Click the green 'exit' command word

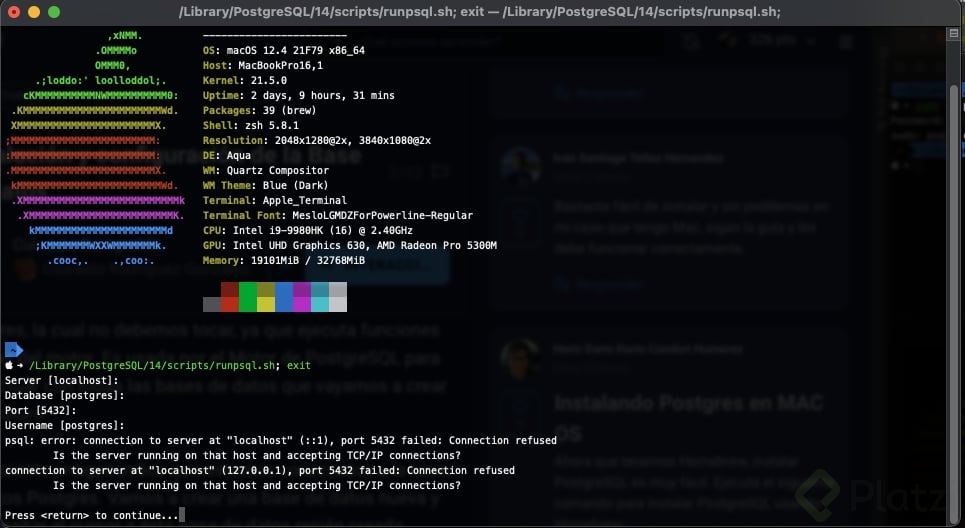[x=298, y=366]
